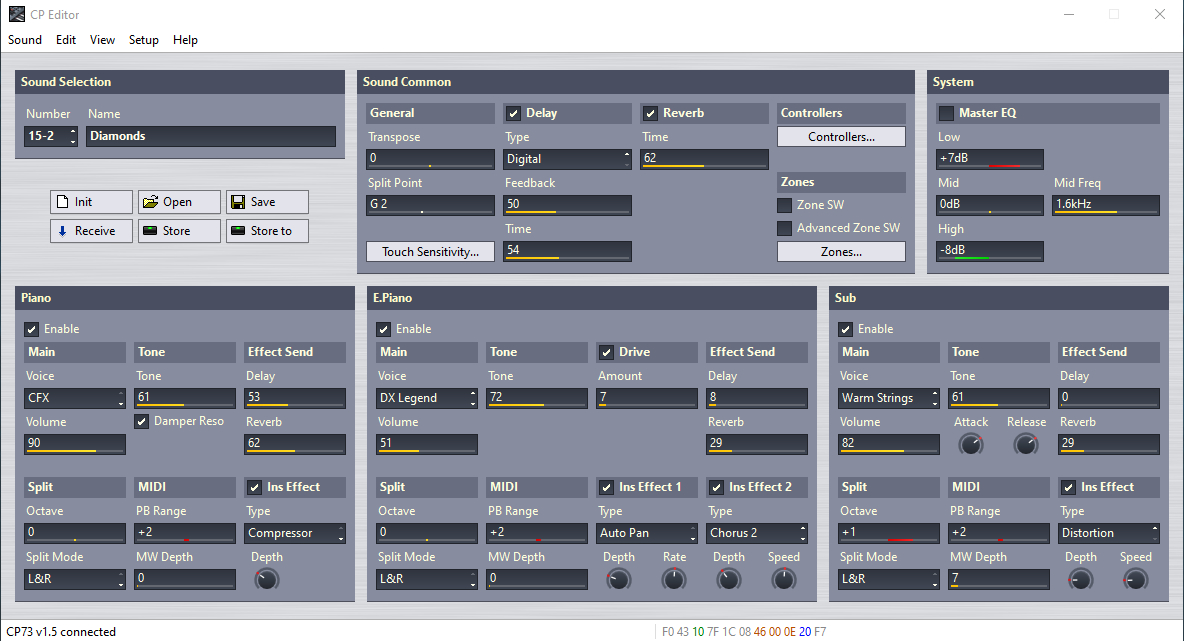The height and width of the screenshot is (641, 1184).
Task: Click the sound Name field Diamonds
Action: [x=210, y=136]
